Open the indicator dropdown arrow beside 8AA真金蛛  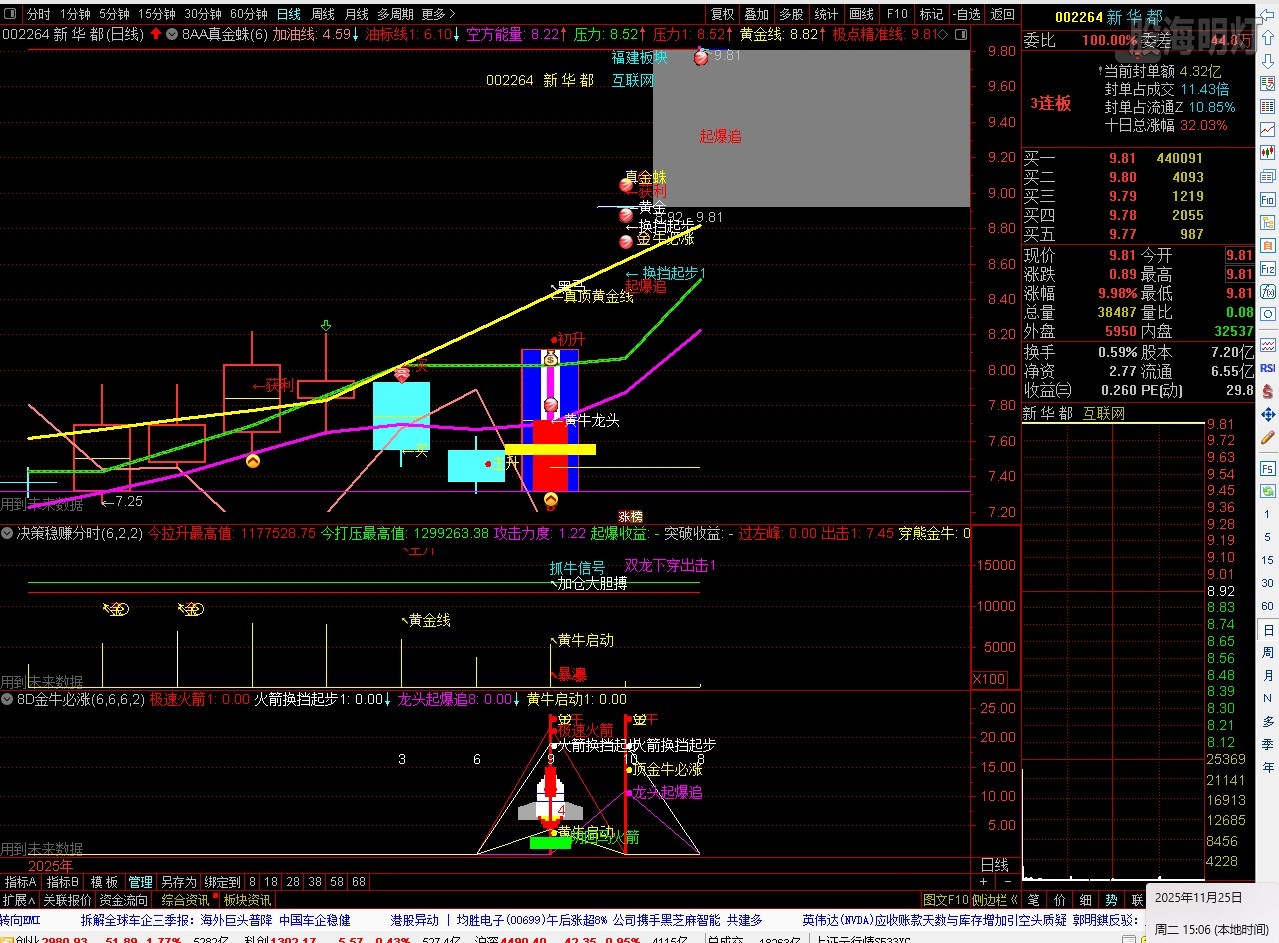click(x=173, y=34)
